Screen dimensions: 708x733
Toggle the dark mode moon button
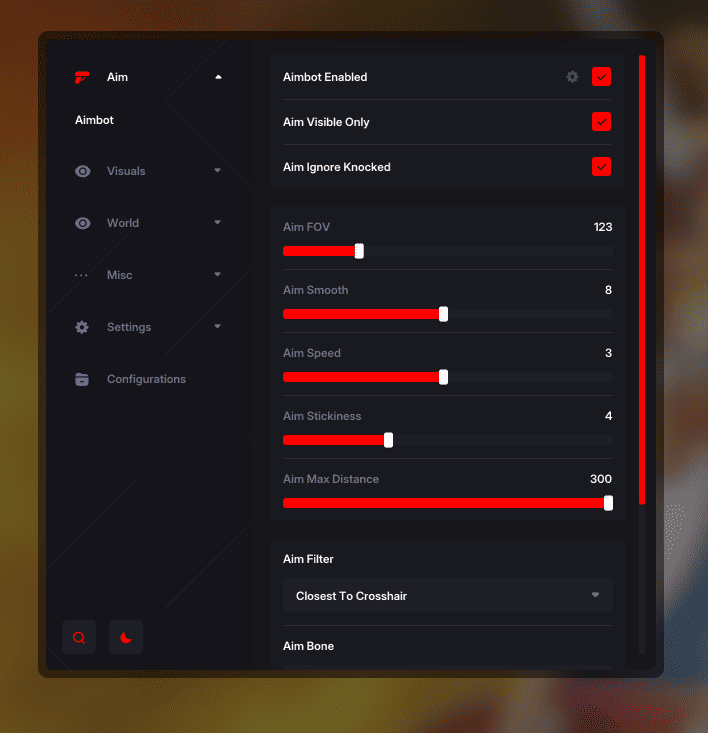(126, 637)
